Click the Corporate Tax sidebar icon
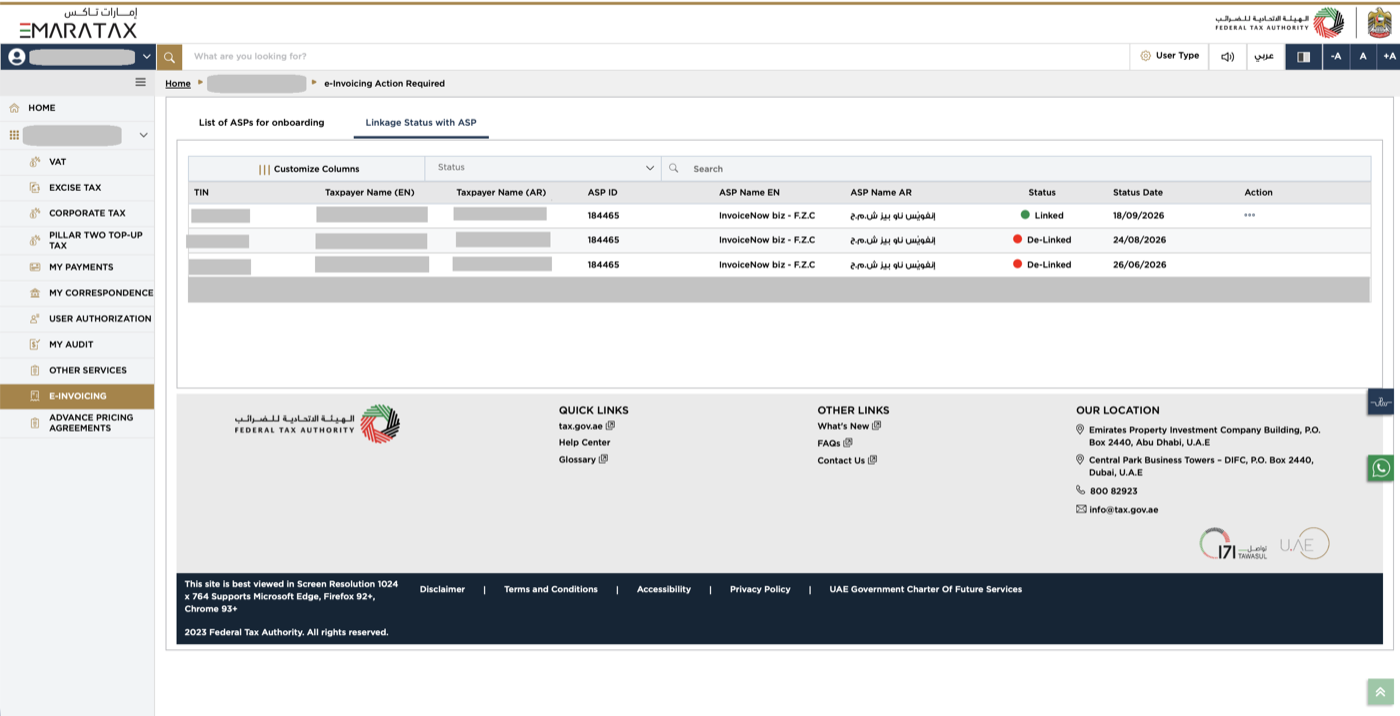 (34, 213)
